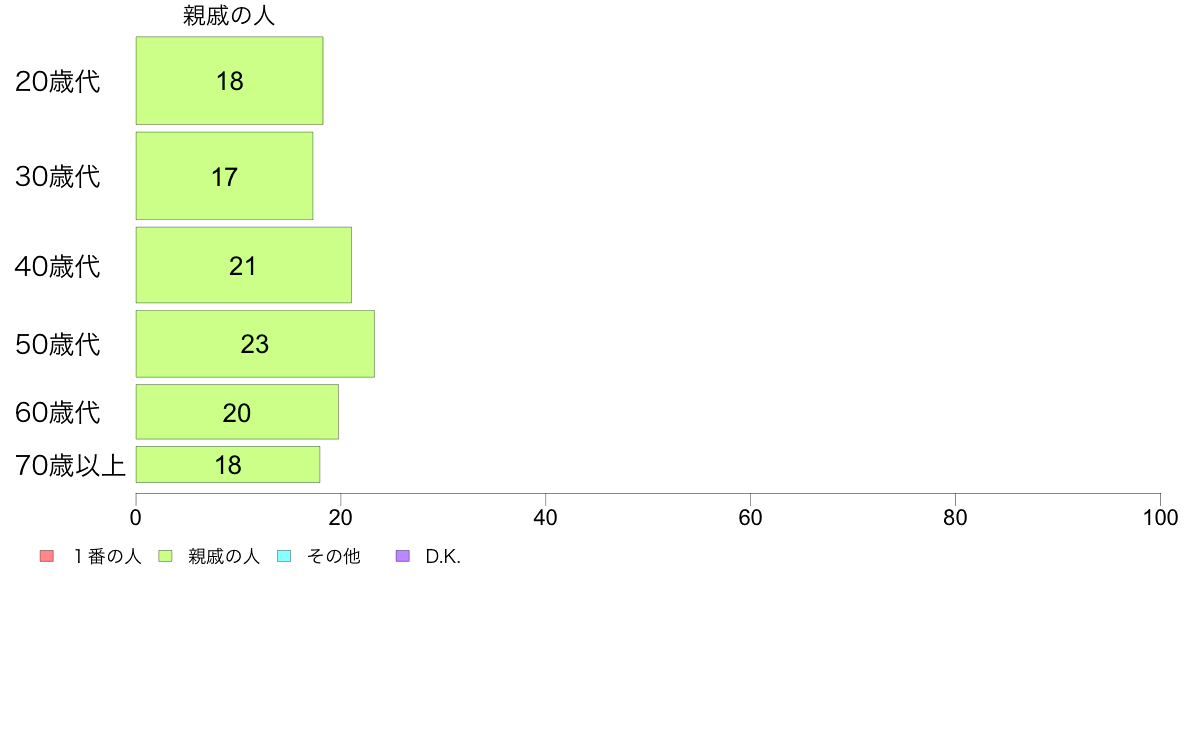The image size is (1188, 736).
Task: Click the D.K. legend text
Action: click(443, 556)
